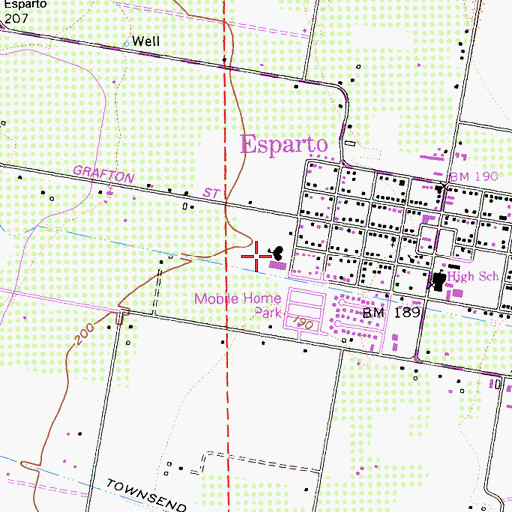Click the 200 contour elevation label

(x=84, y=334)
